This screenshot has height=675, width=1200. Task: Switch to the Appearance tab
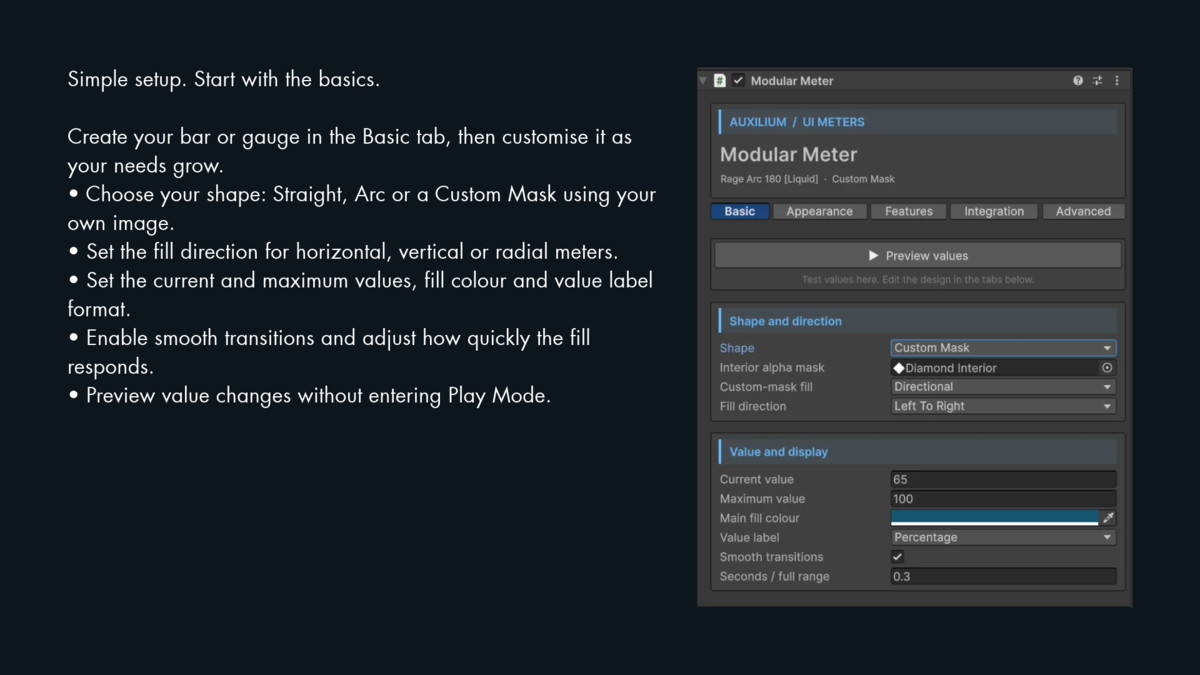[x=819, y=211]
